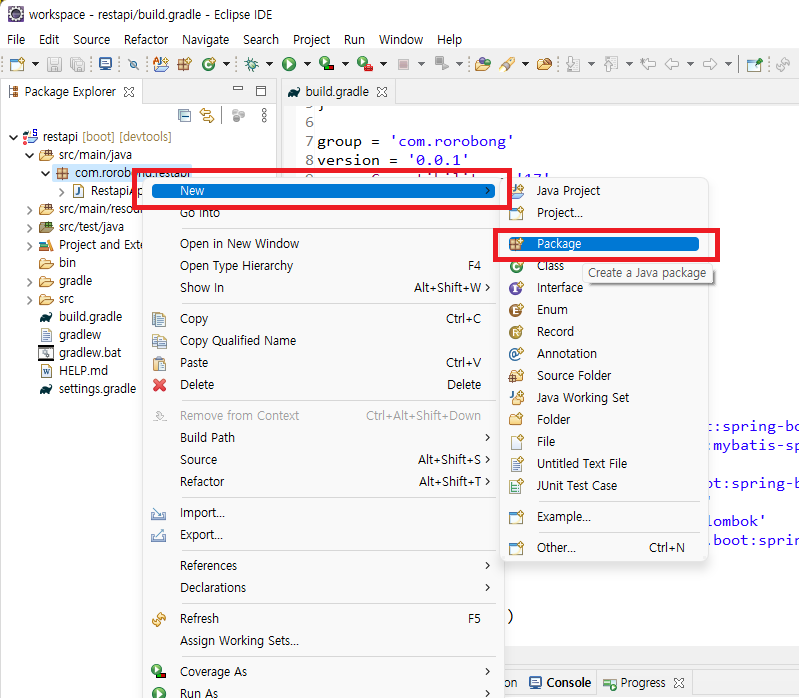Image resolution: width=799 pixels, height=698 pixels.
Task: Open the New Java Class dropdown arrow
Action: coord(226,64)
